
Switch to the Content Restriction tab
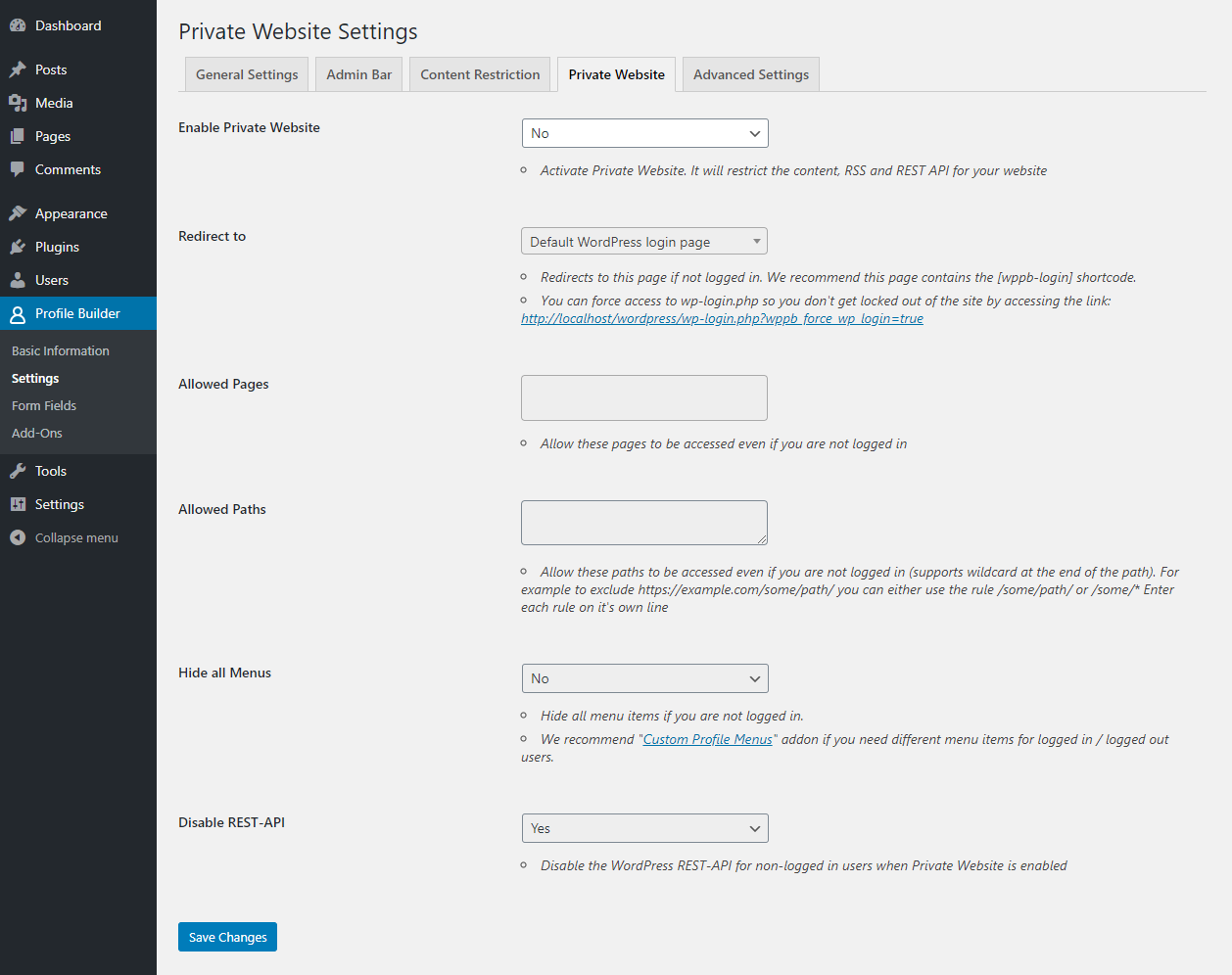click(x=480, y=74)
